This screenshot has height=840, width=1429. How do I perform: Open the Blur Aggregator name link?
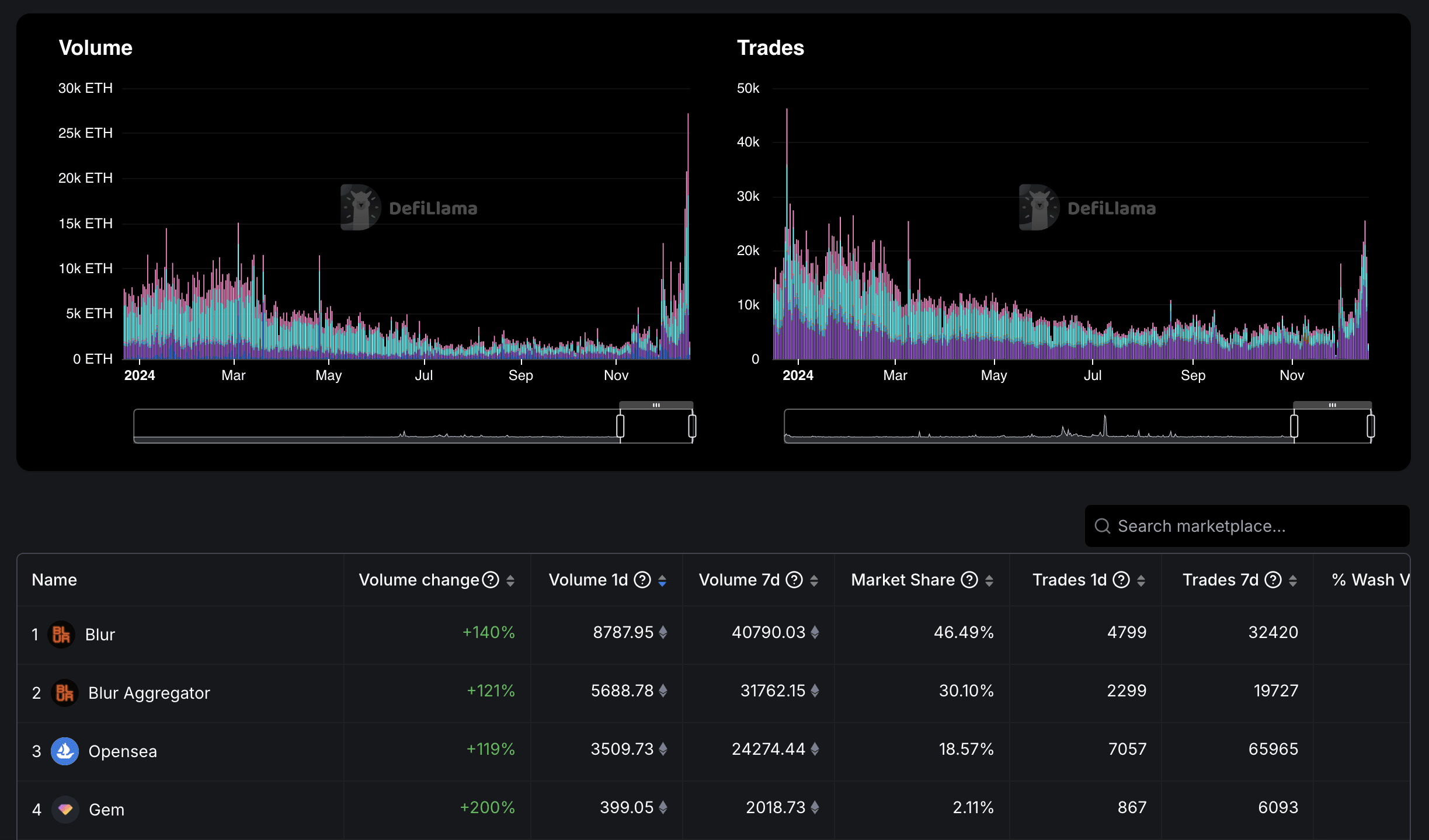point(149,693)
